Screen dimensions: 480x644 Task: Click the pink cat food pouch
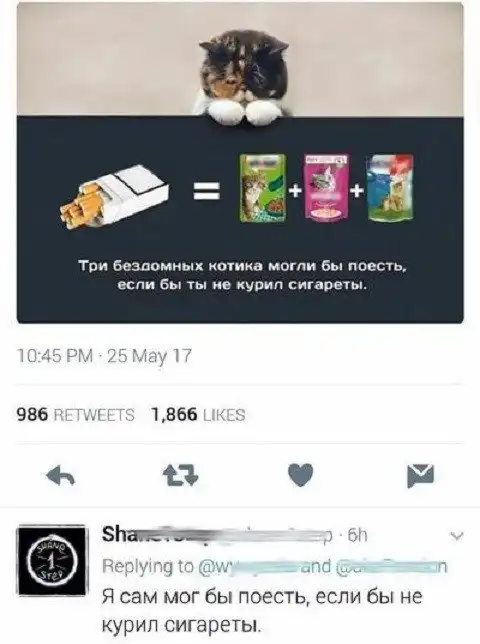[x=326, y=188]
